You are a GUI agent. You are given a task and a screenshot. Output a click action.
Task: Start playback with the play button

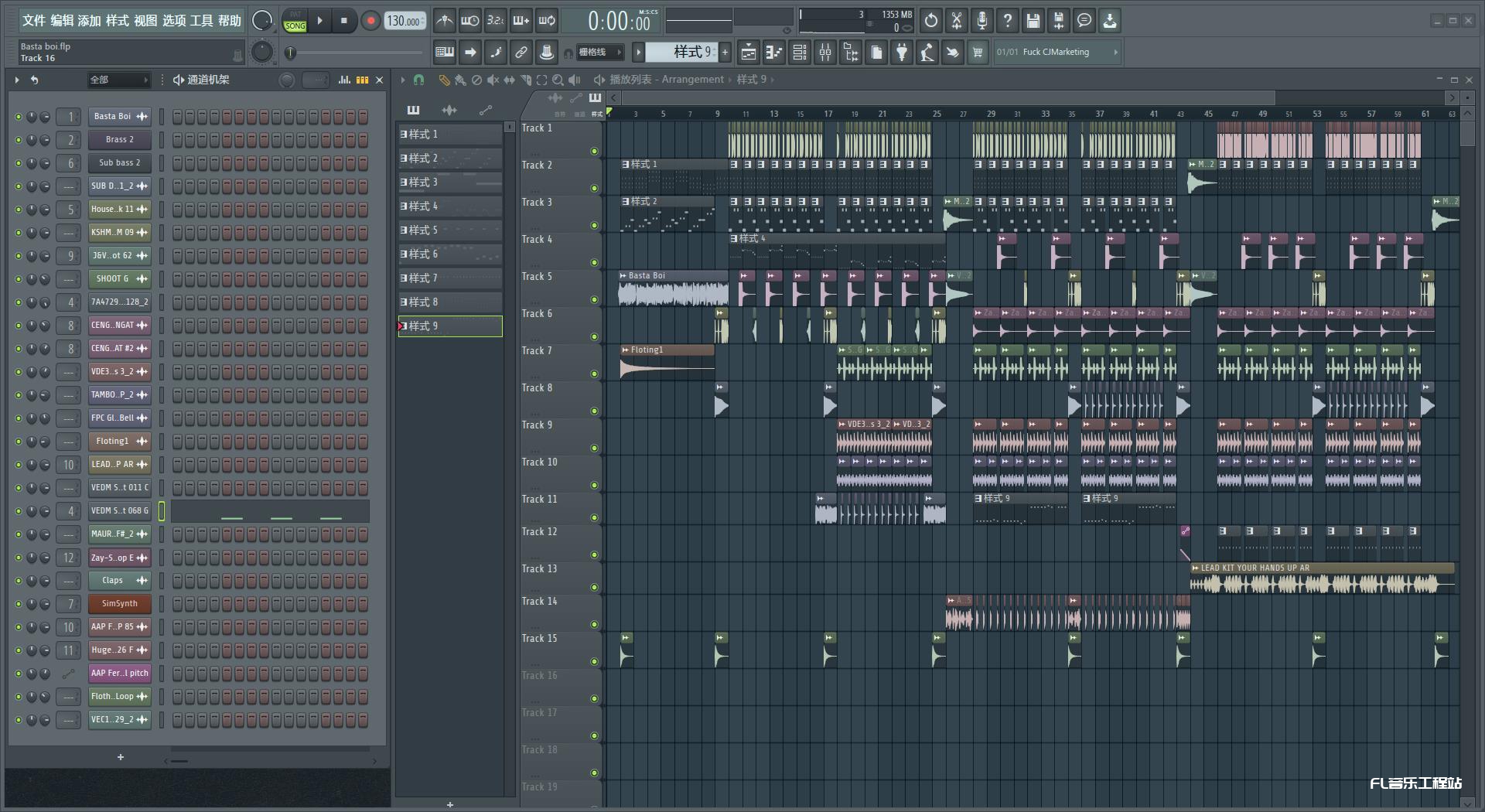click(x=319, y=21)
